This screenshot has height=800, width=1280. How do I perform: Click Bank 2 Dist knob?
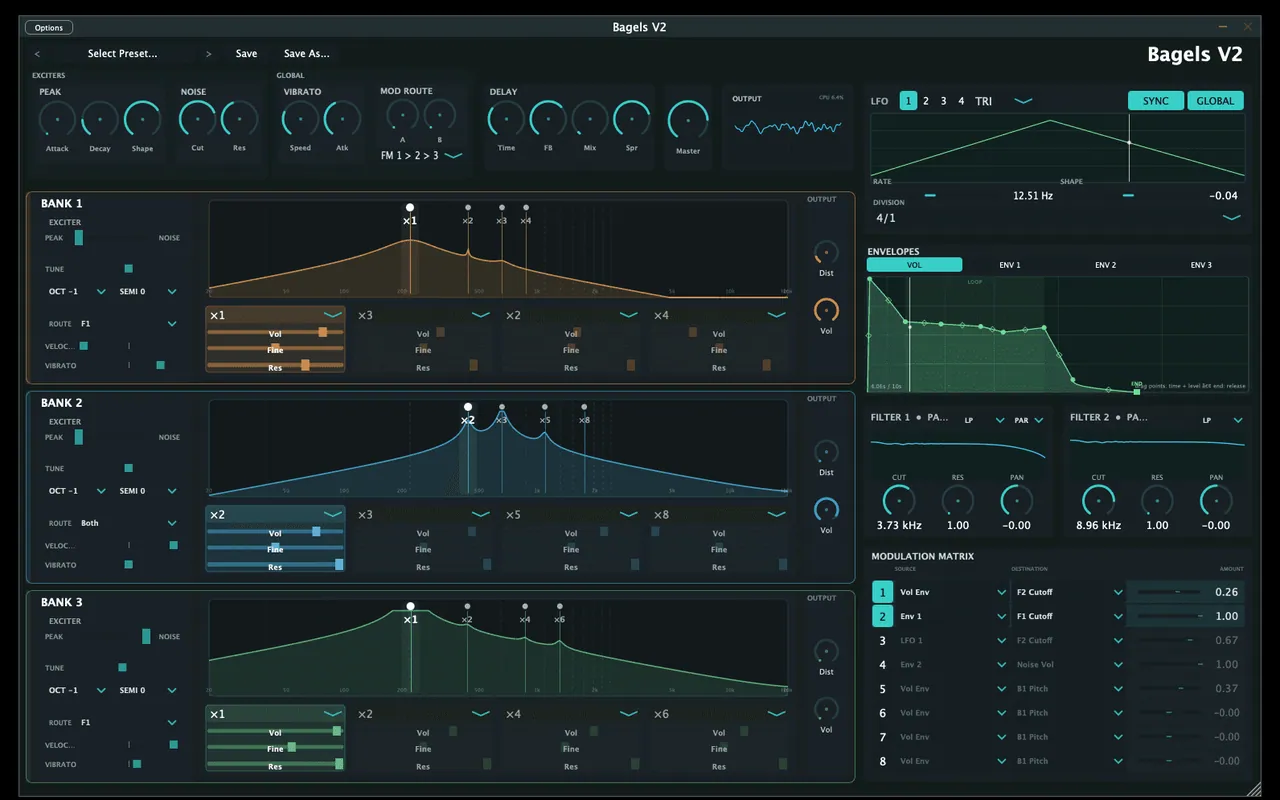coord(826,452)
